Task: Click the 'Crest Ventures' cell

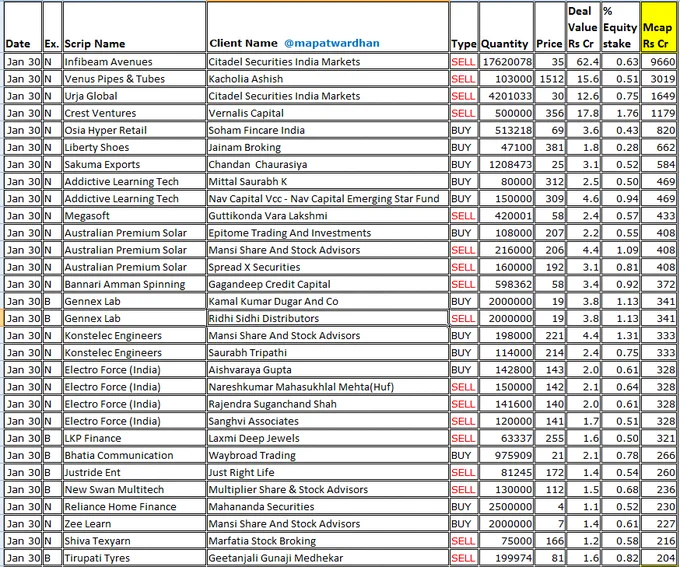Action: tap(134, 113)
